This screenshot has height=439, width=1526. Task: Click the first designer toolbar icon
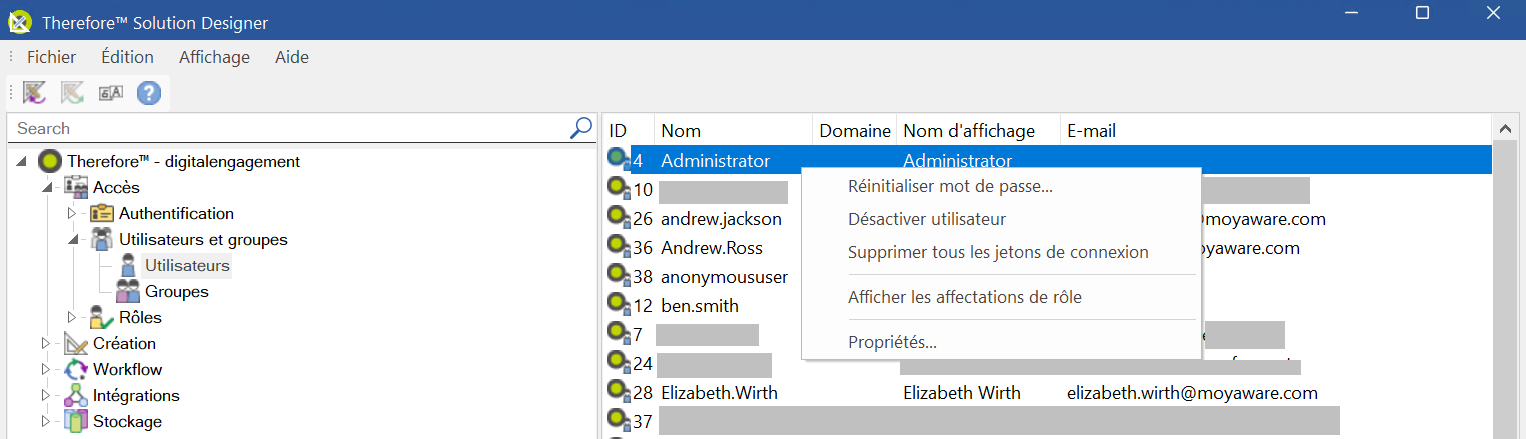click(x=35, y=93)
